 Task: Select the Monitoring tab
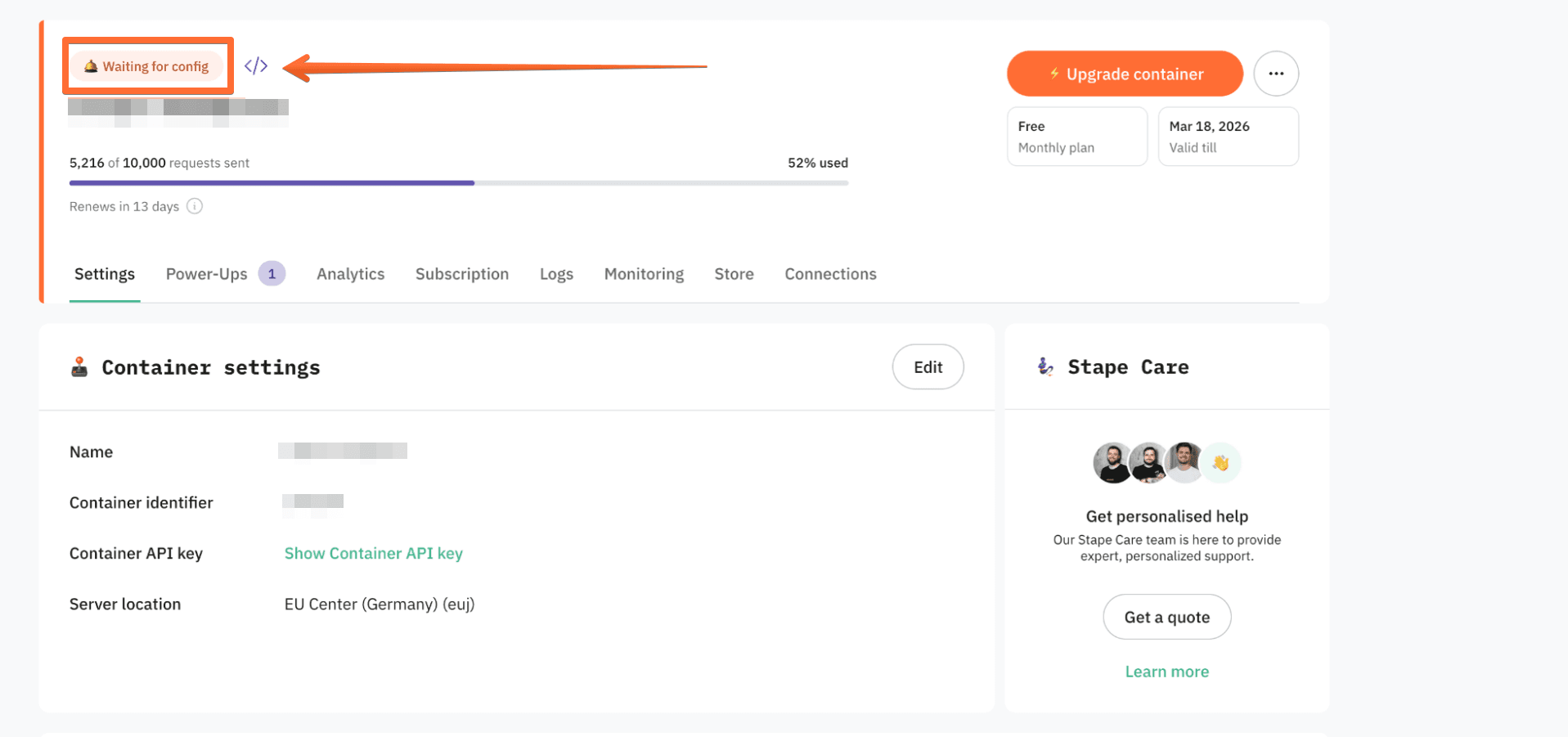coord(644,274)
